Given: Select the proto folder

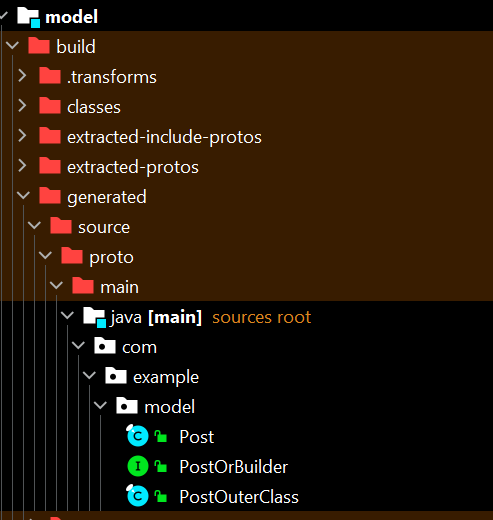Looking at the screenshot, I should pos(111,258).
